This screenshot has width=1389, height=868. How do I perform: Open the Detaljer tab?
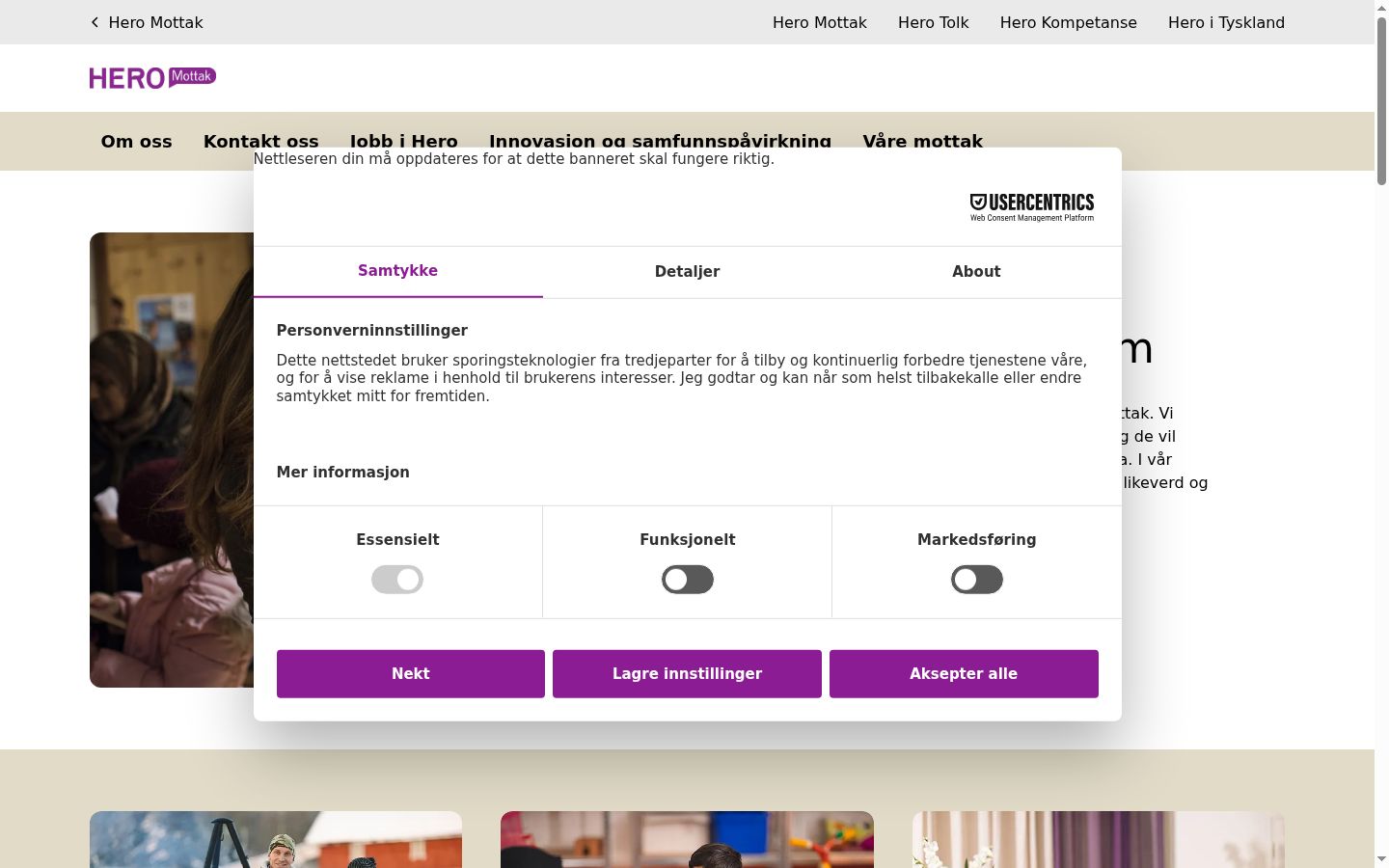tap(687, 272)
